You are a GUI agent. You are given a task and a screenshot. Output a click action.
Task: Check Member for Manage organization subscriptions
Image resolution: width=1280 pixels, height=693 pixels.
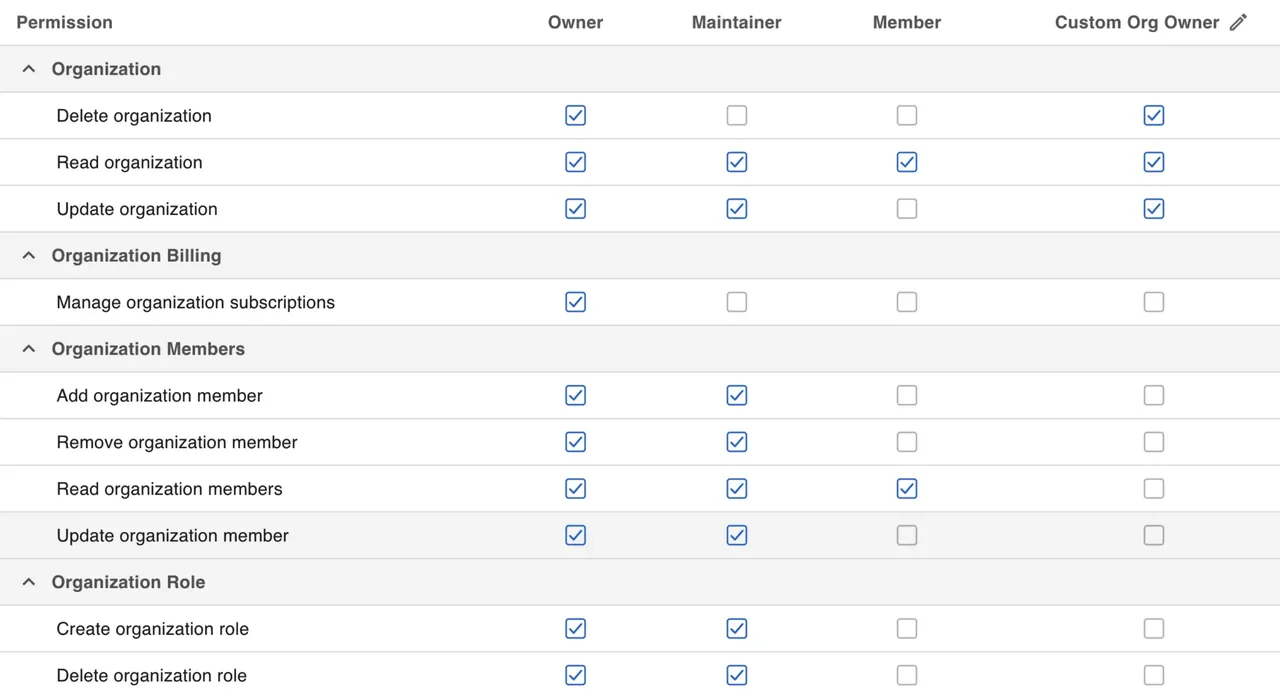[907, 302]
